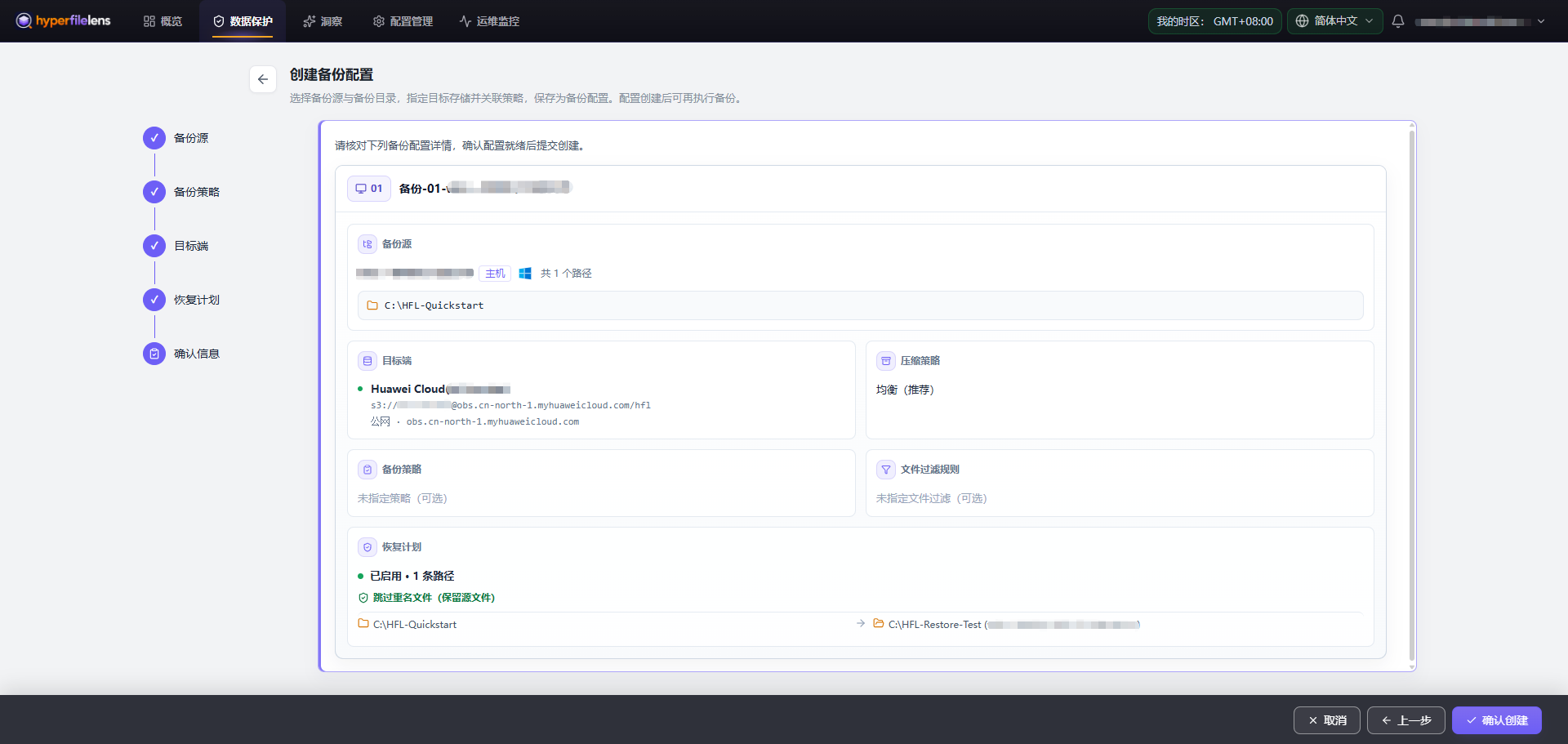Click the 主机 host tag

(495, 274)
